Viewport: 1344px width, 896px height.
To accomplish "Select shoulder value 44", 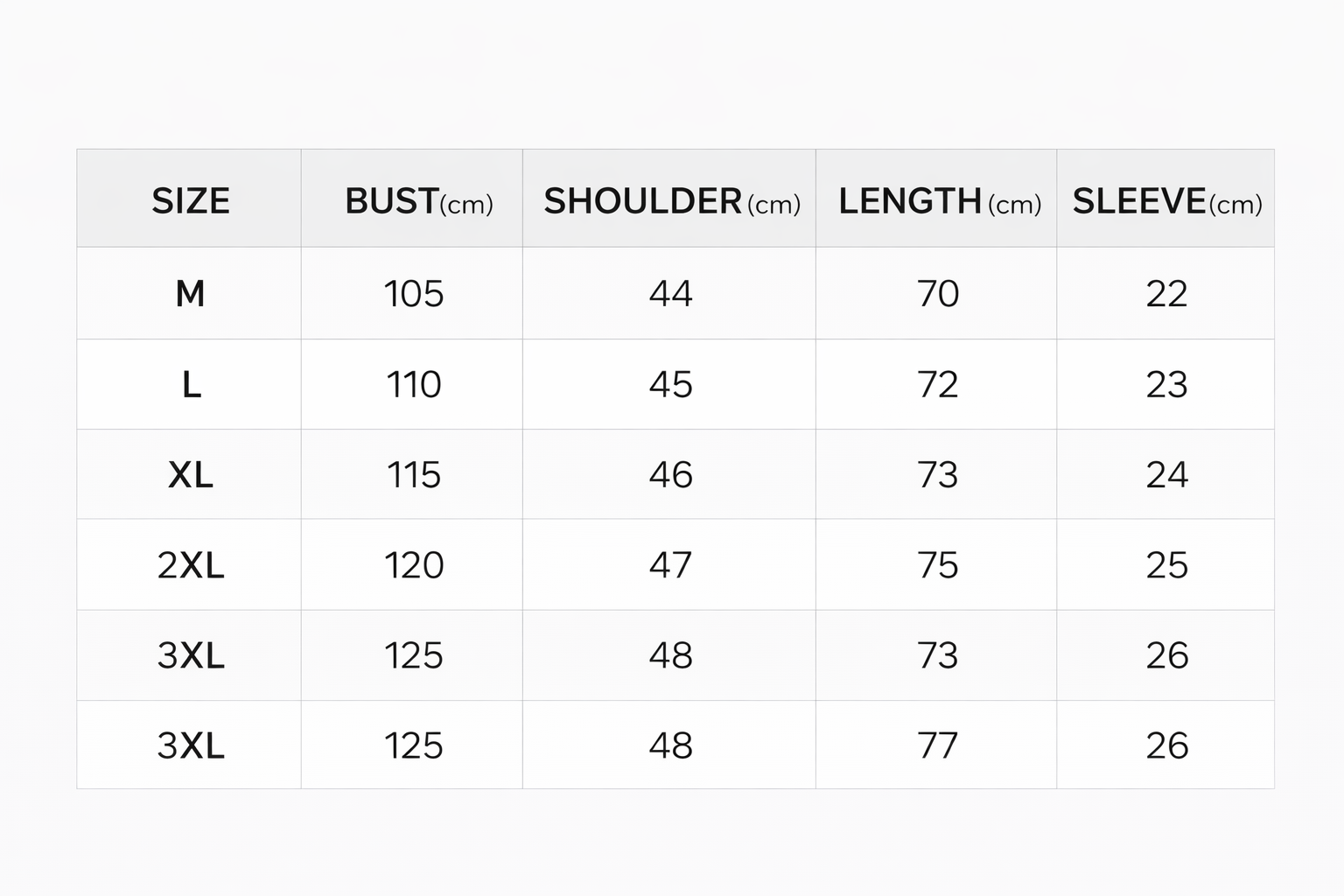I will tap(671, 294).
